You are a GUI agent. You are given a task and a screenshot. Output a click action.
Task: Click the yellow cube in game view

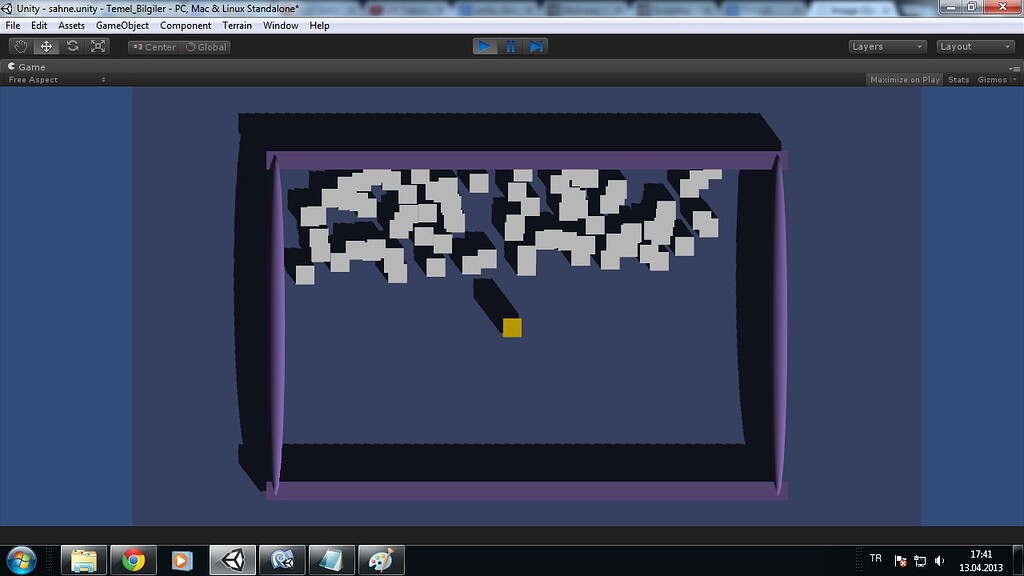pos(512,328)
